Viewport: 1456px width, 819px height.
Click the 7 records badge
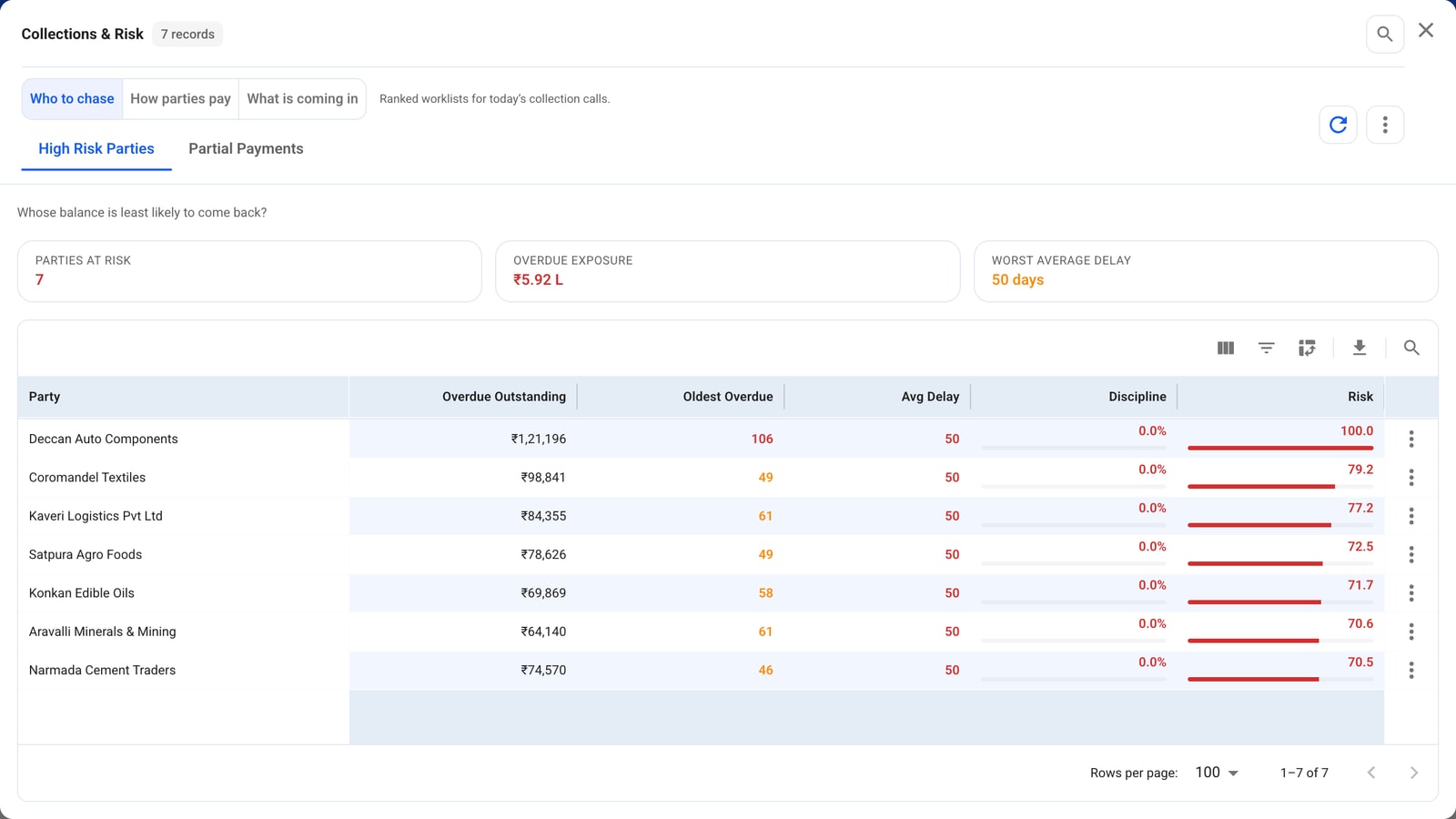pyautogui.click(x=187, y=35)
